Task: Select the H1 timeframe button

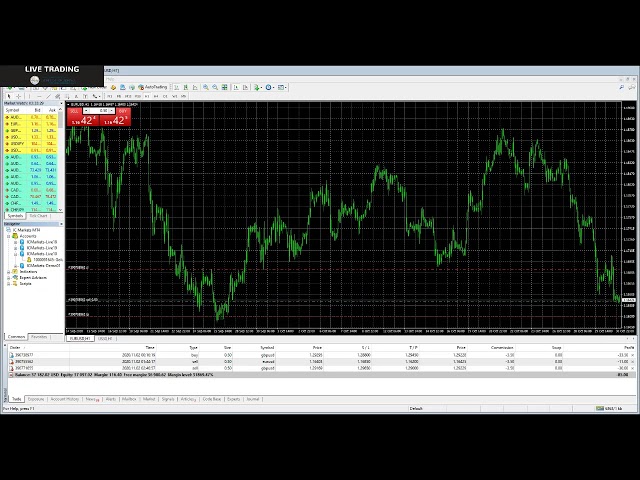Action: [147, 96]
